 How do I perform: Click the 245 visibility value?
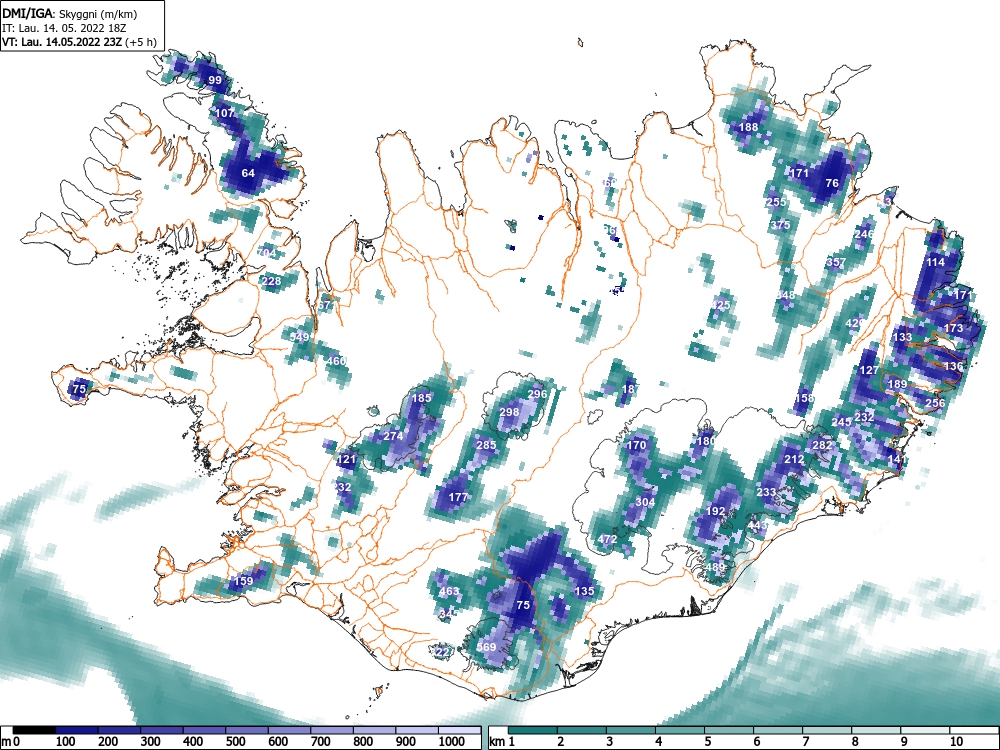pyautogui.click(x=841, y=422)
